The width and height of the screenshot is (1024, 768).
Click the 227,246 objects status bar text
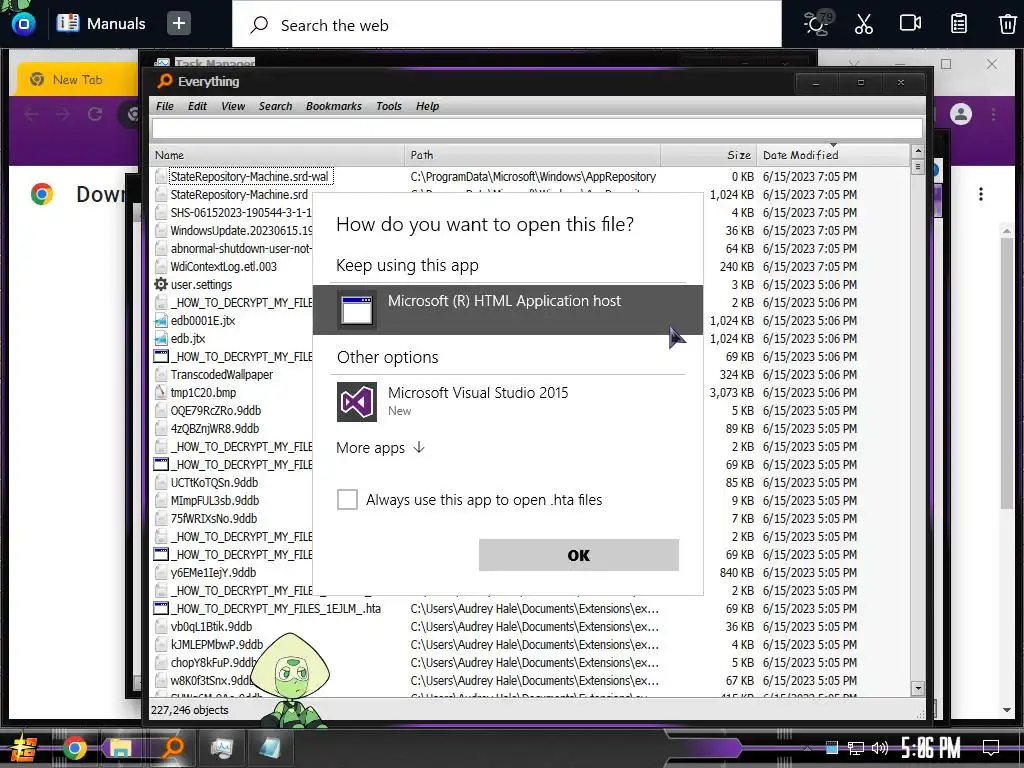point(189,710)
